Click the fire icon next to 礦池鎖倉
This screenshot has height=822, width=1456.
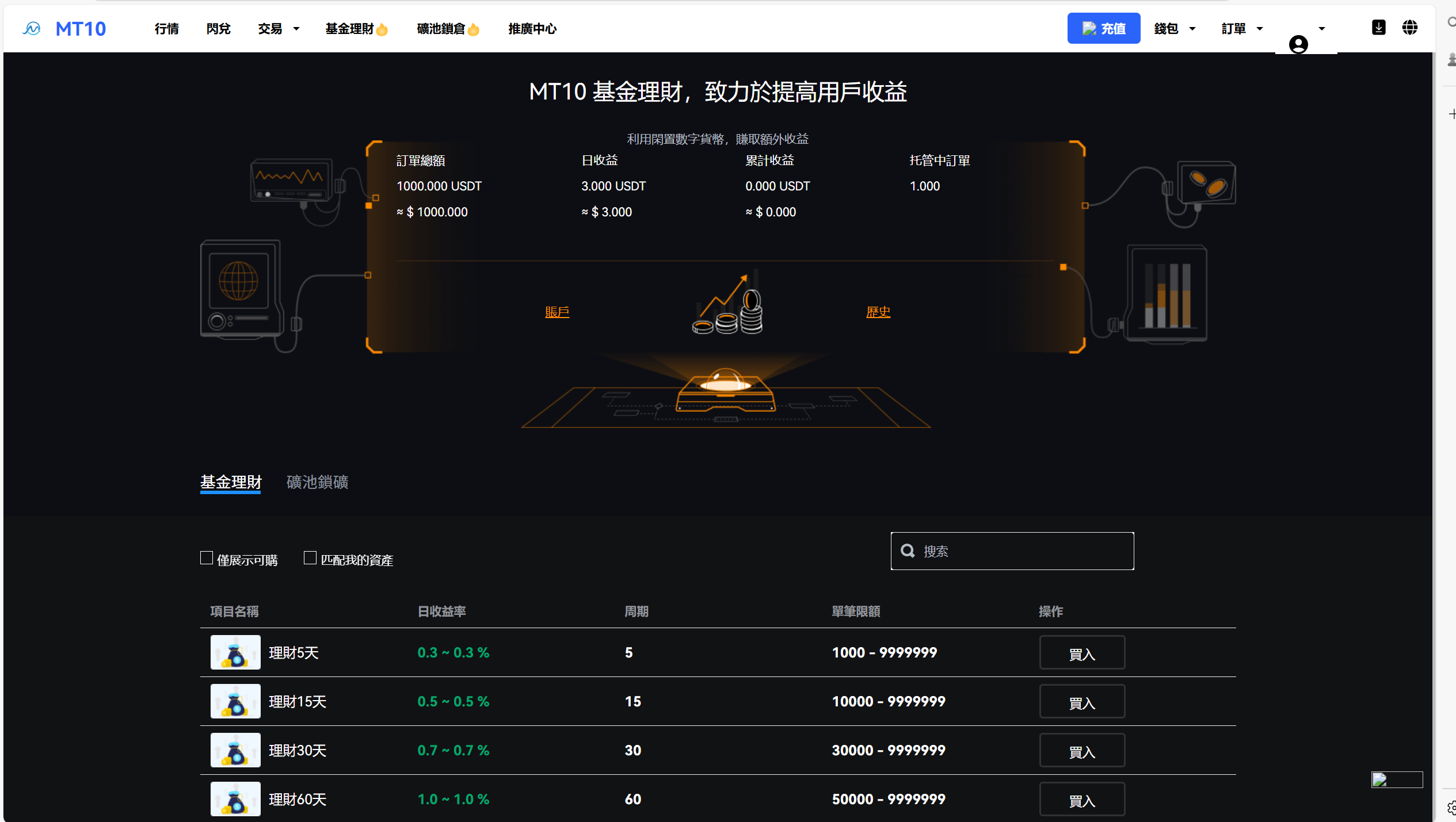(x=474, y=28)
